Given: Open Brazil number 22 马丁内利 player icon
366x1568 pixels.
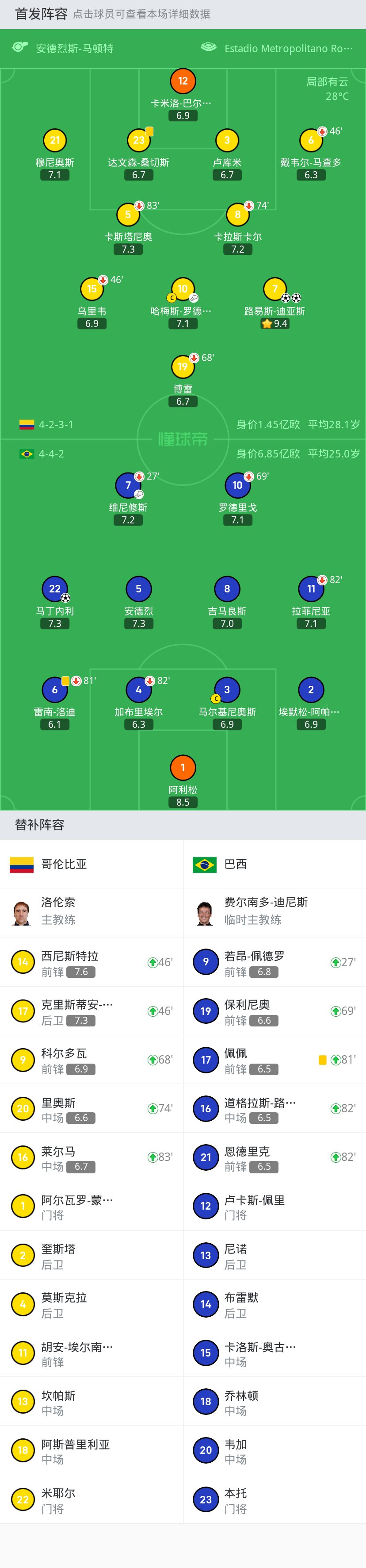Looking at the screenshot, I should pyautogui.click(x=55, y=588).
